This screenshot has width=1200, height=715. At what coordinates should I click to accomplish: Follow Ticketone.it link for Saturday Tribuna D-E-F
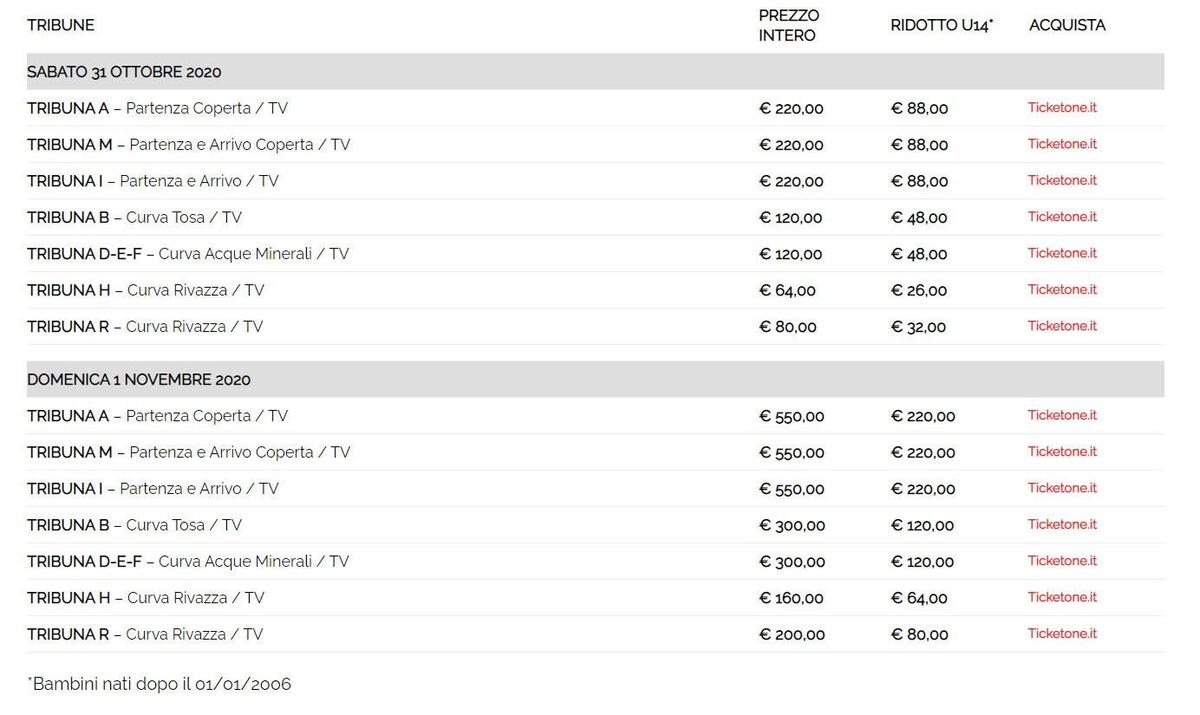[x=1062, y=254]
